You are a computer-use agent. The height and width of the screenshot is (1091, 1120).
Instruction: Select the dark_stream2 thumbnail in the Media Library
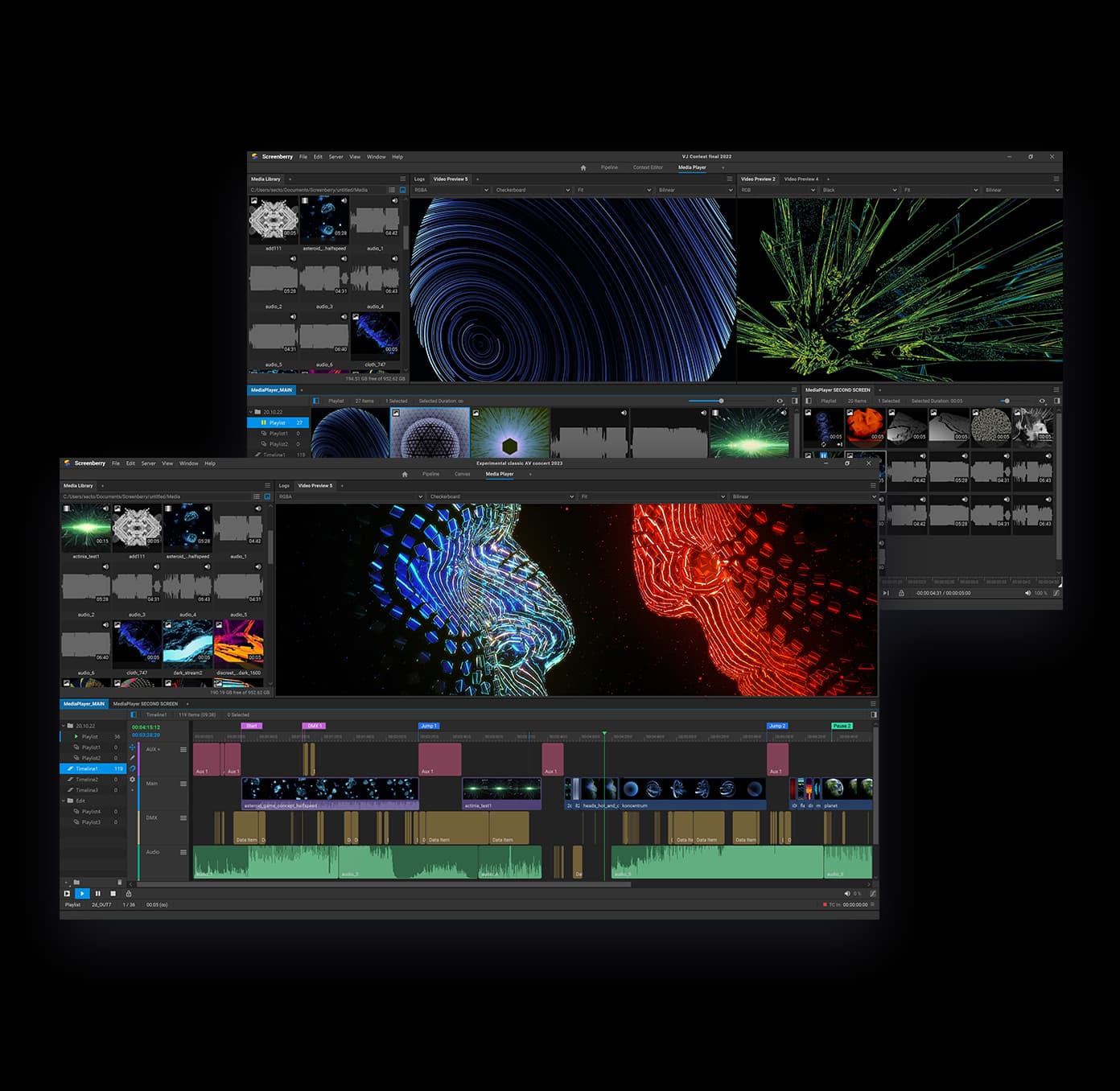point(187,644)
